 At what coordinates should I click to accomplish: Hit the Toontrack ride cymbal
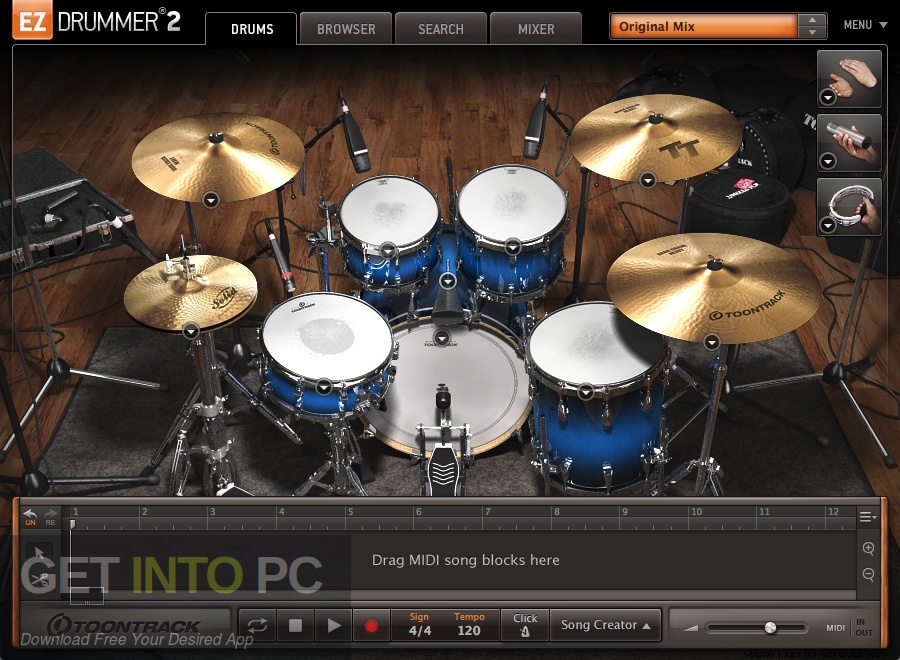(715, 287)
